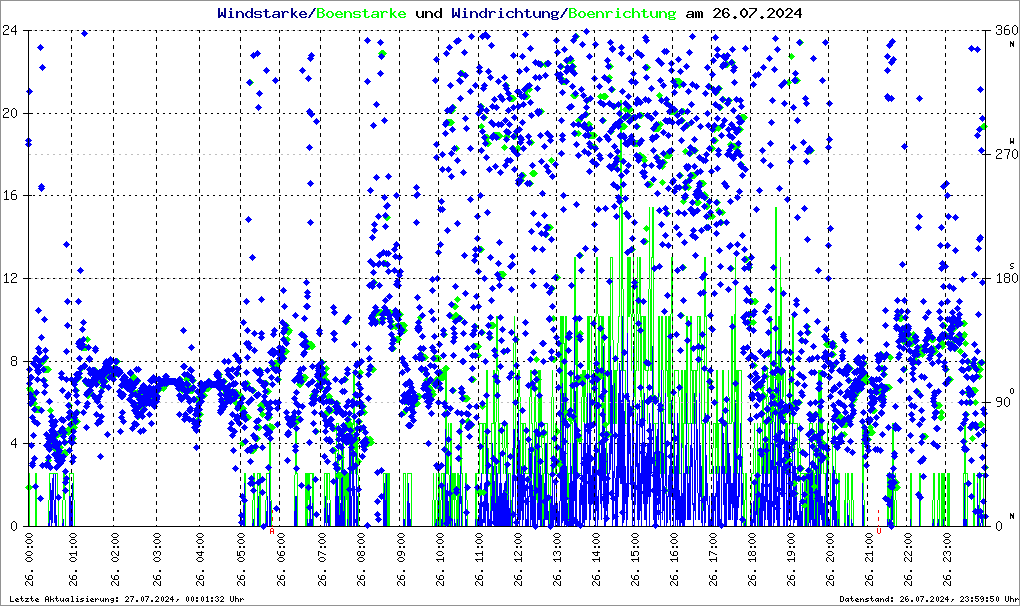The height and width of the screenshot is (606, 1020).
Task: Click left axis value 20
Action: (x=10, y=113)
